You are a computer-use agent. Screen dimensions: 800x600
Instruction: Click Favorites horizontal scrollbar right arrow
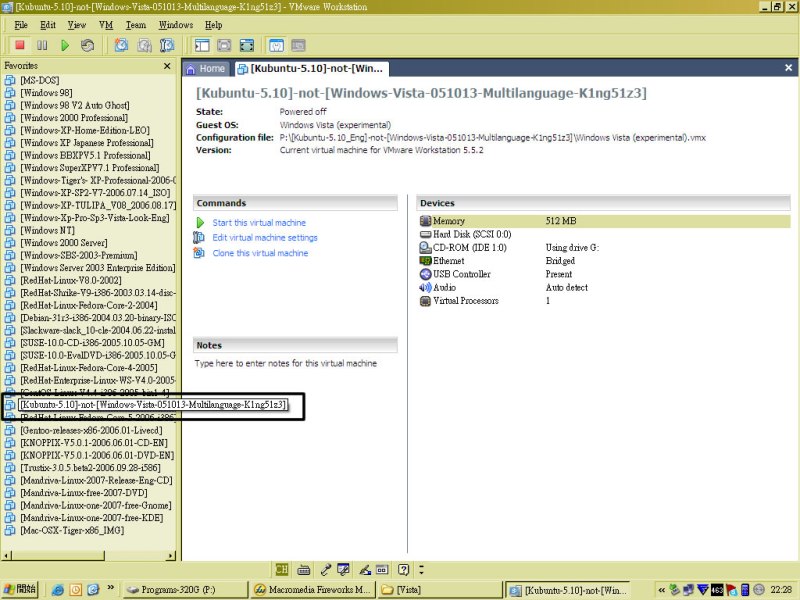[171, 556]
